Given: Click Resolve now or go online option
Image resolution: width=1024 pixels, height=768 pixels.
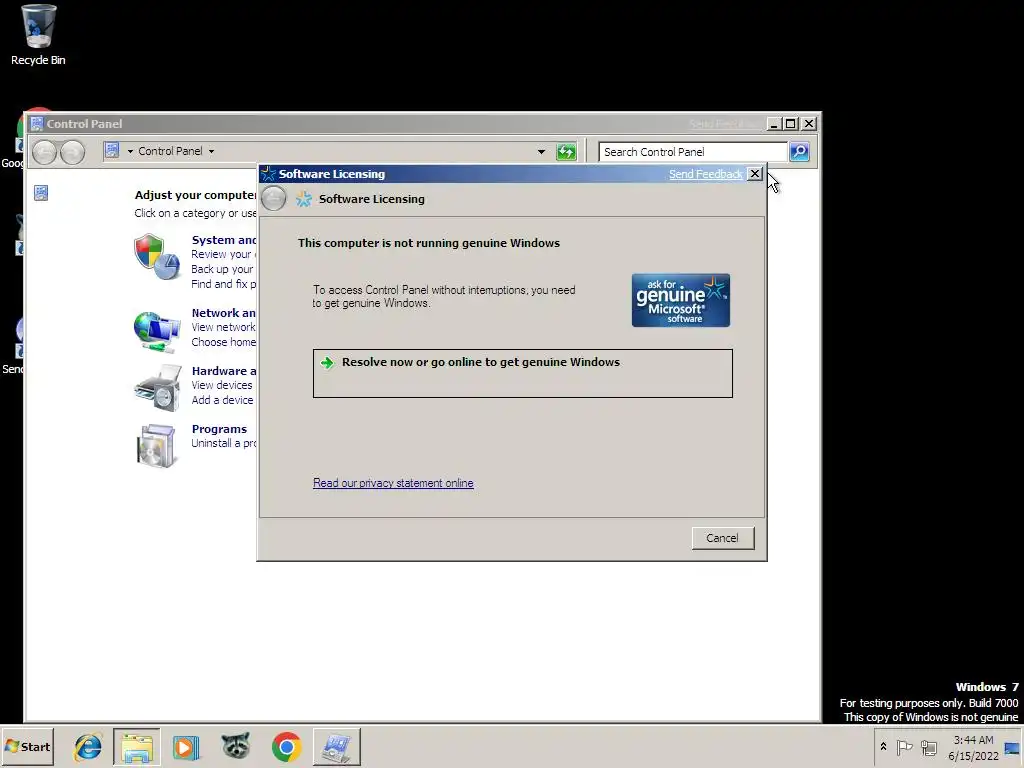Looking at the screenshot, I should [x=522, y=373].
